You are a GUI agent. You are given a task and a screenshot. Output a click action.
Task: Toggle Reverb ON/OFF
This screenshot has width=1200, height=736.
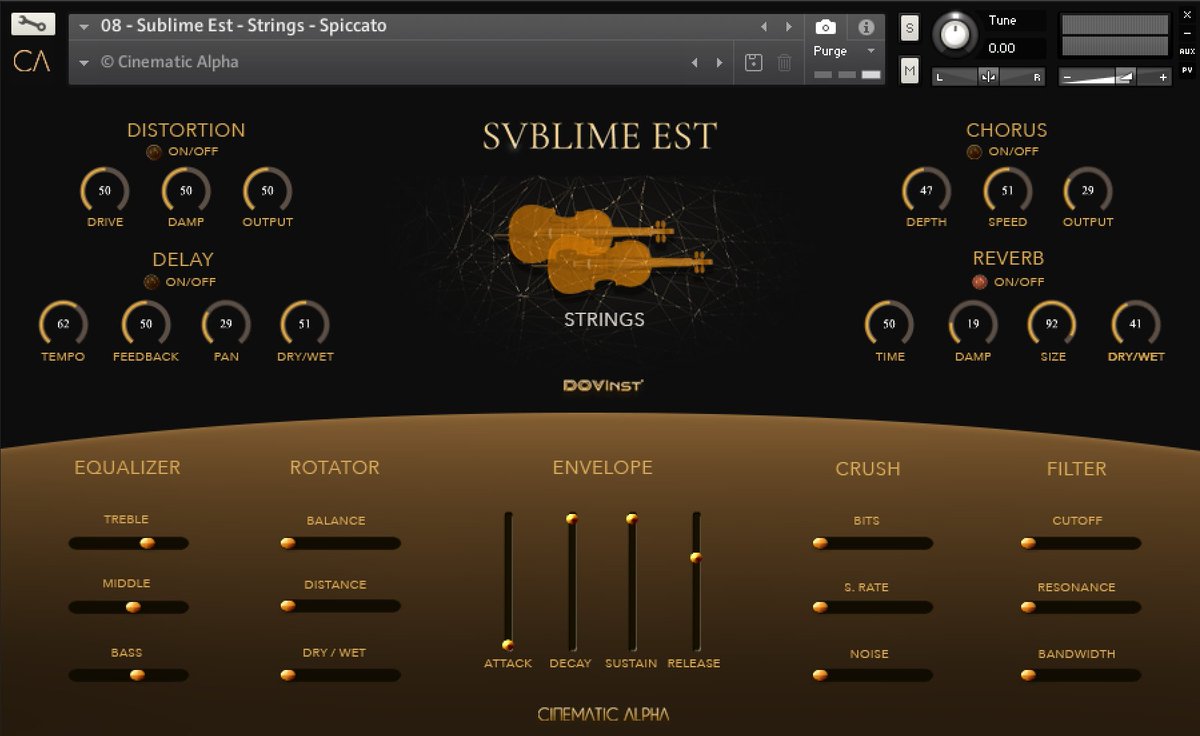pos(979,282)
